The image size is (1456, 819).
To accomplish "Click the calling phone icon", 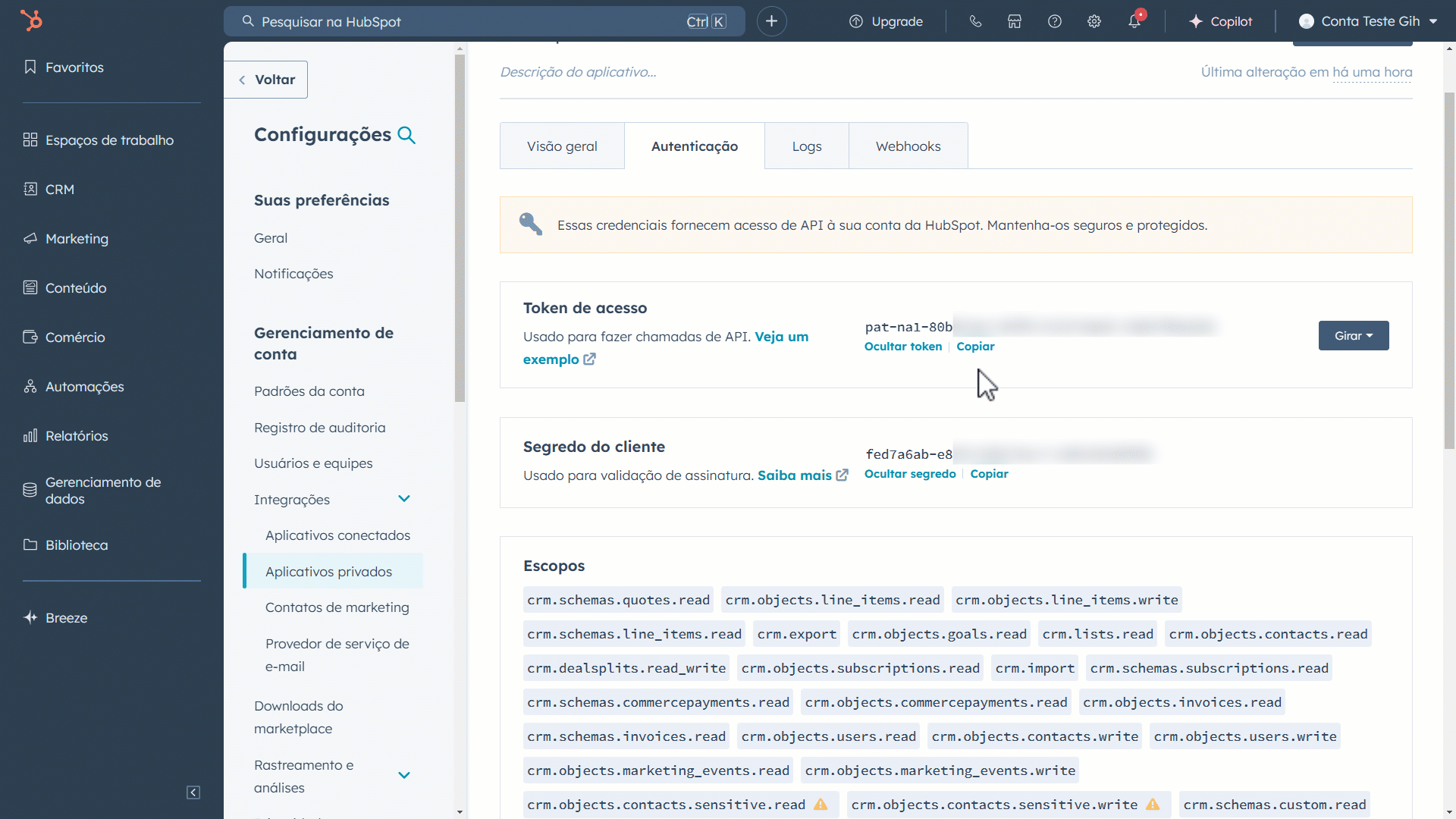I will pos(974,21).
